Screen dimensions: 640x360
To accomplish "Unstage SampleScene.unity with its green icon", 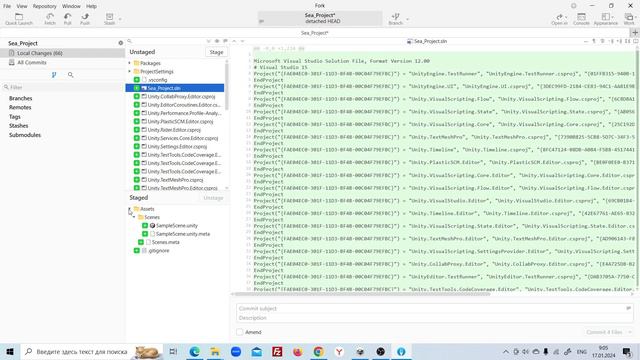I will coord(145,225).
